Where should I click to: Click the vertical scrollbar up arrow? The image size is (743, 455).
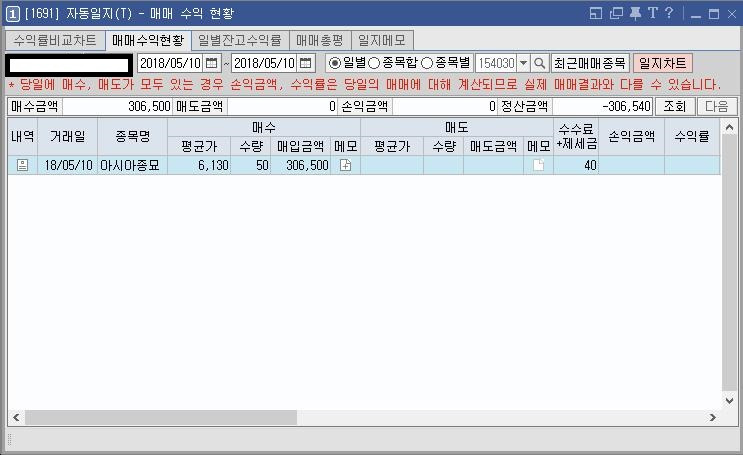click(x=729, y=127)
